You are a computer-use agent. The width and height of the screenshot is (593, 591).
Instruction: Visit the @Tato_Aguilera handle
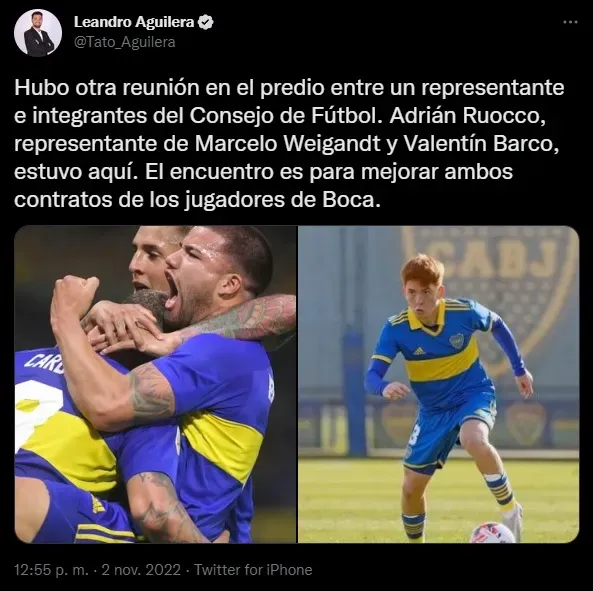point(124,42)
